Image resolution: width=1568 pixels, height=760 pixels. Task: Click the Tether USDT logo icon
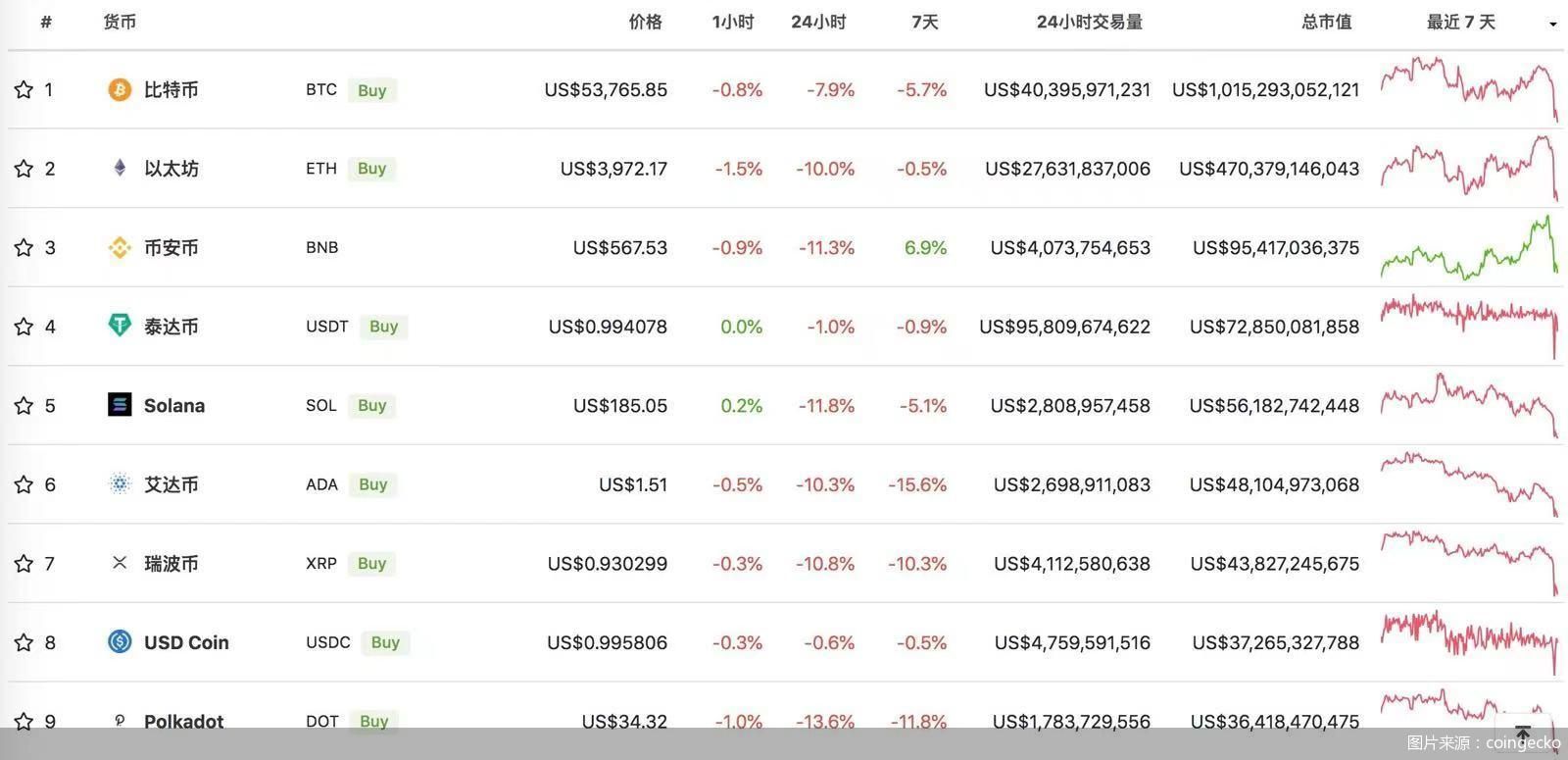120,326
